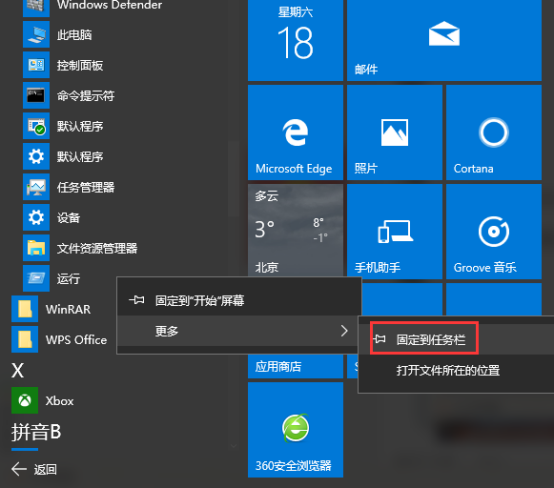This screenshot has height=488, width=554.
Task: Open the 照片 photos tile
Action: click(395, 132)
